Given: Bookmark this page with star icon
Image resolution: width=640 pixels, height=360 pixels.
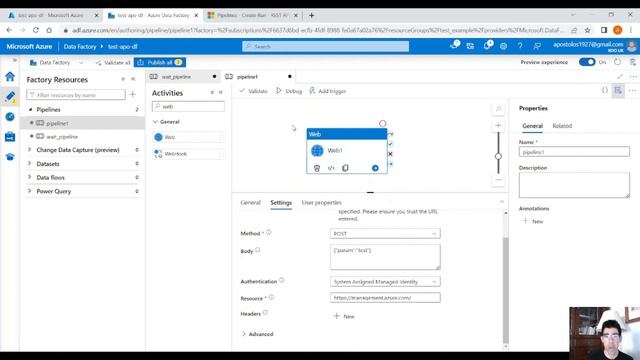Looking at the screenshot, I should click(x=587, y=30).
